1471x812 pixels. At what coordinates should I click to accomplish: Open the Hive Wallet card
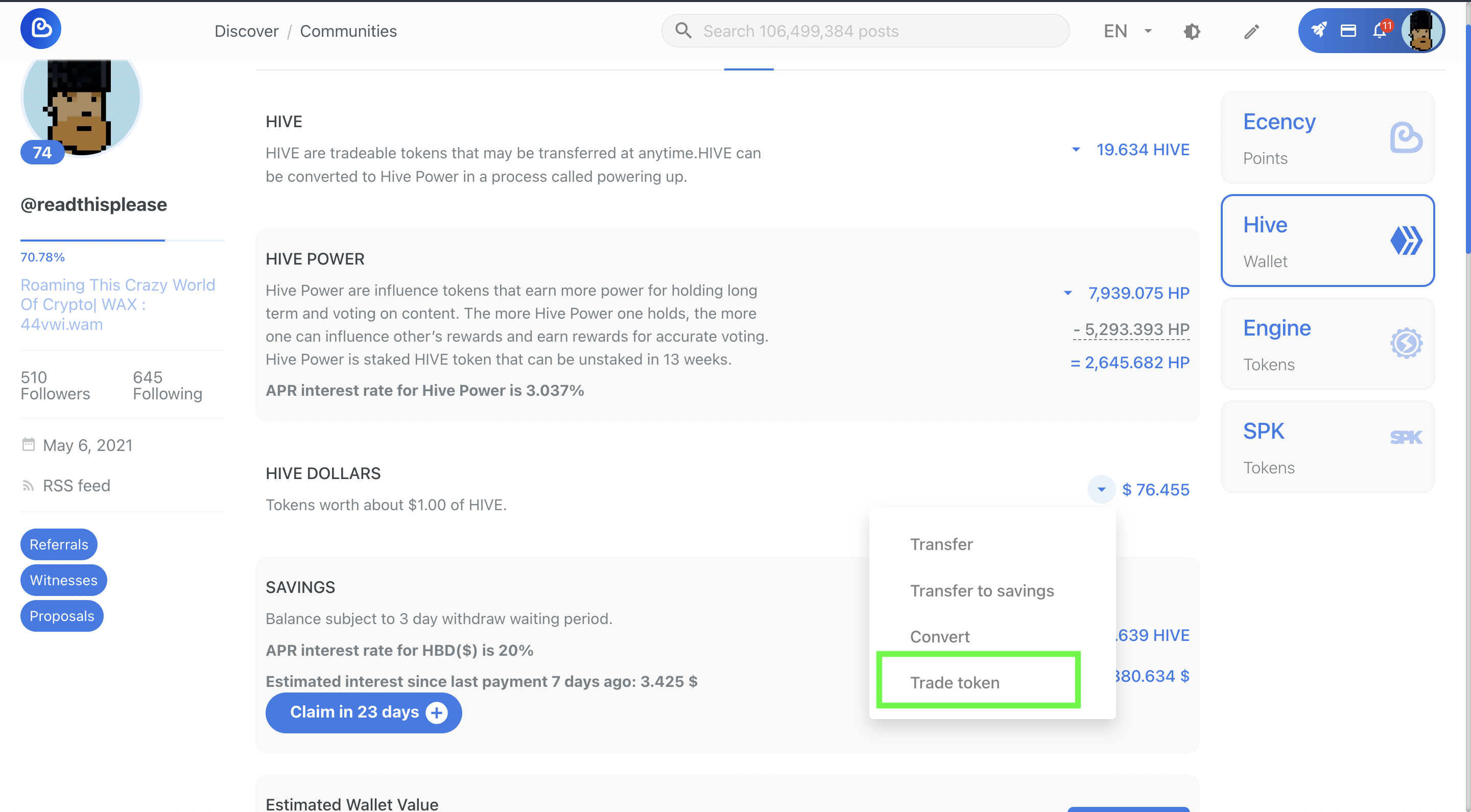(1327, 241)
